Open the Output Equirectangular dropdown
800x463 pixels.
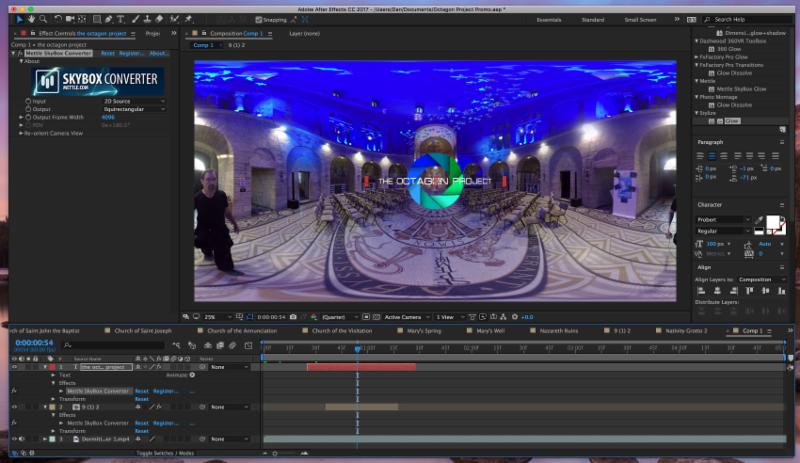tap(134, 109)
